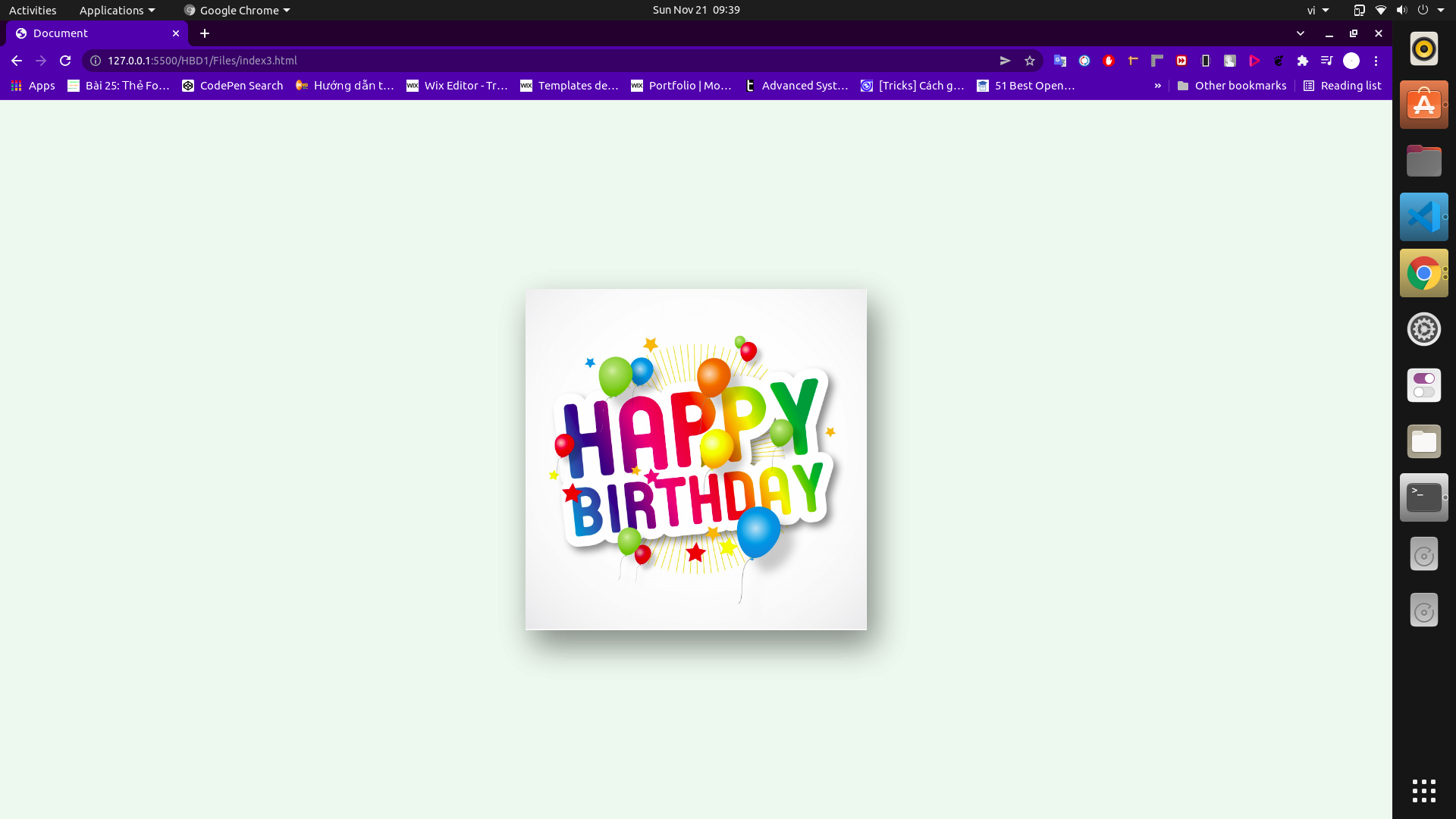Open the CodePen Search bookmark
The image size is (1456, 819).
[233, 86]
